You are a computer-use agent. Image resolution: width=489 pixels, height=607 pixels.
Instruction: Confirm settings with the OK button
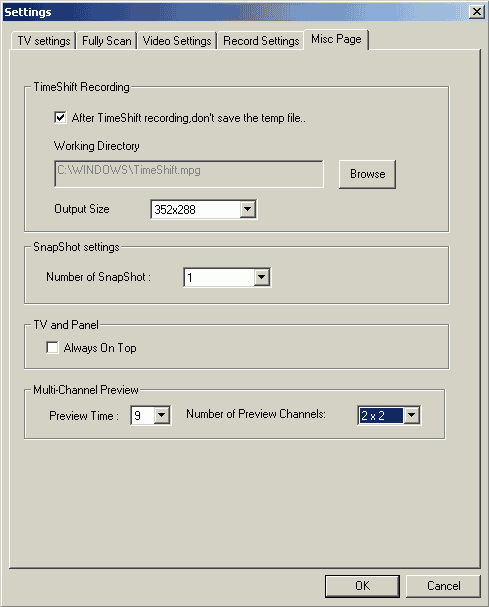pyautogui.click(x=362, y=586)
